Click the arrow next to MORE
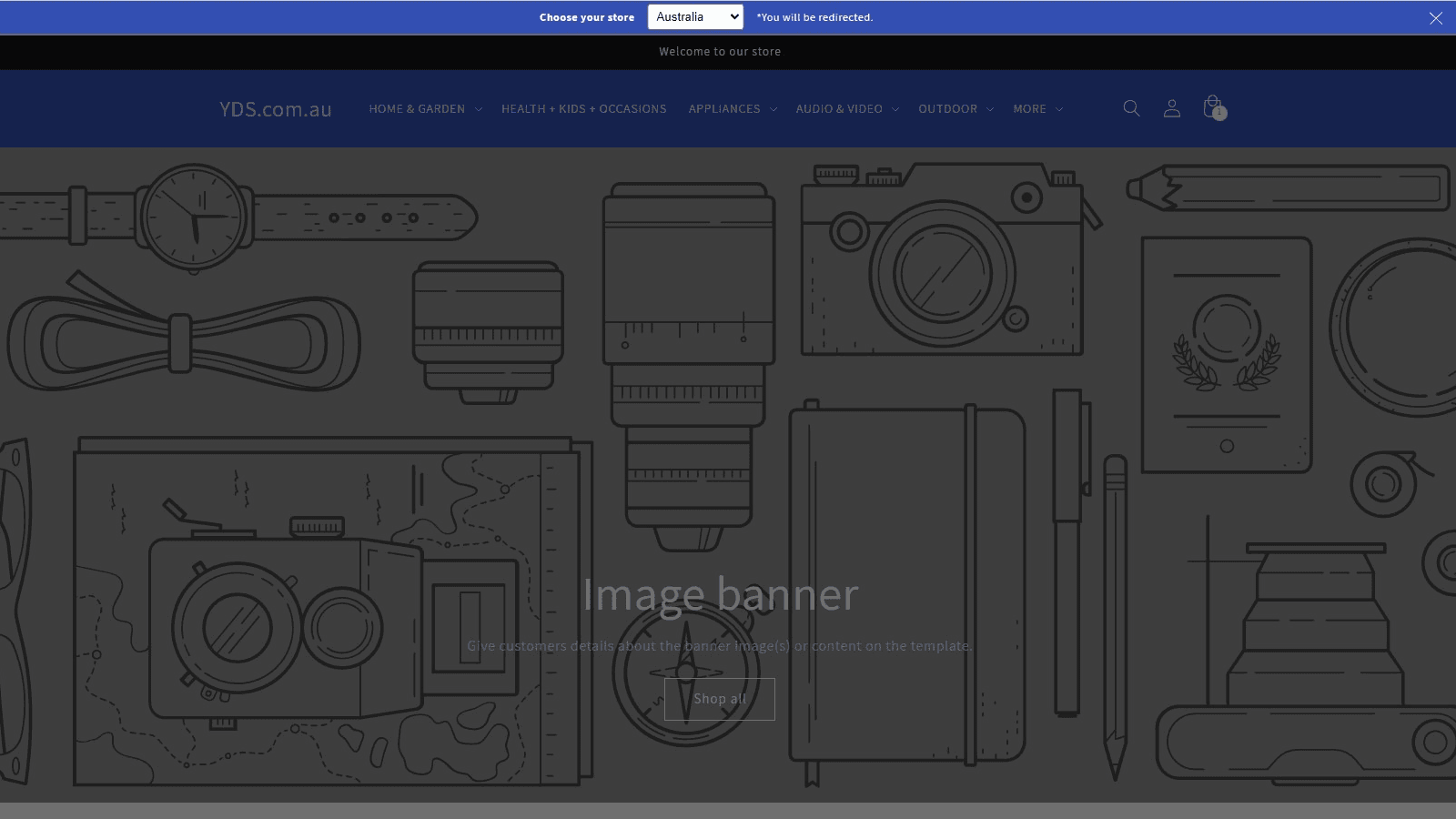The width and height of the screenshot is (1456, 819). (1059, 109)
